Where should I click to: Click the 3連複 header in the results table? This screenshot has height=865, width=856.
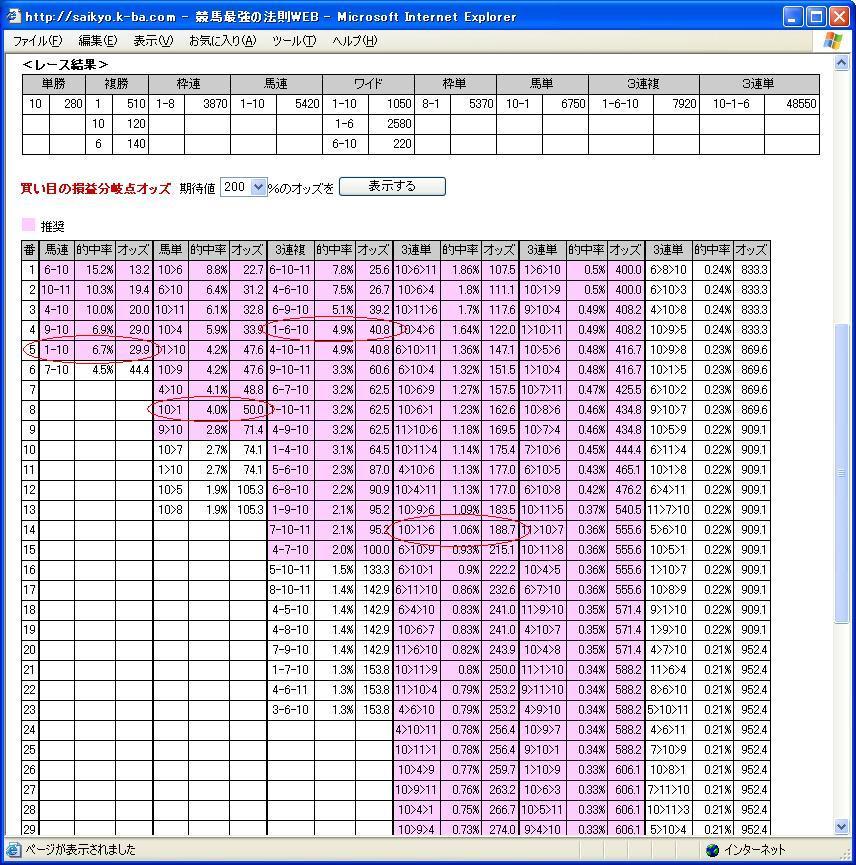644,84
